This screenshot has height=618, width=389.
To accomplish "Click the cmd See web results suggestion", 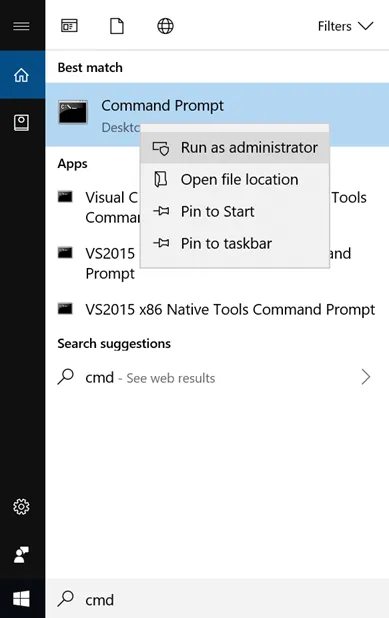I will click(217, 378).
